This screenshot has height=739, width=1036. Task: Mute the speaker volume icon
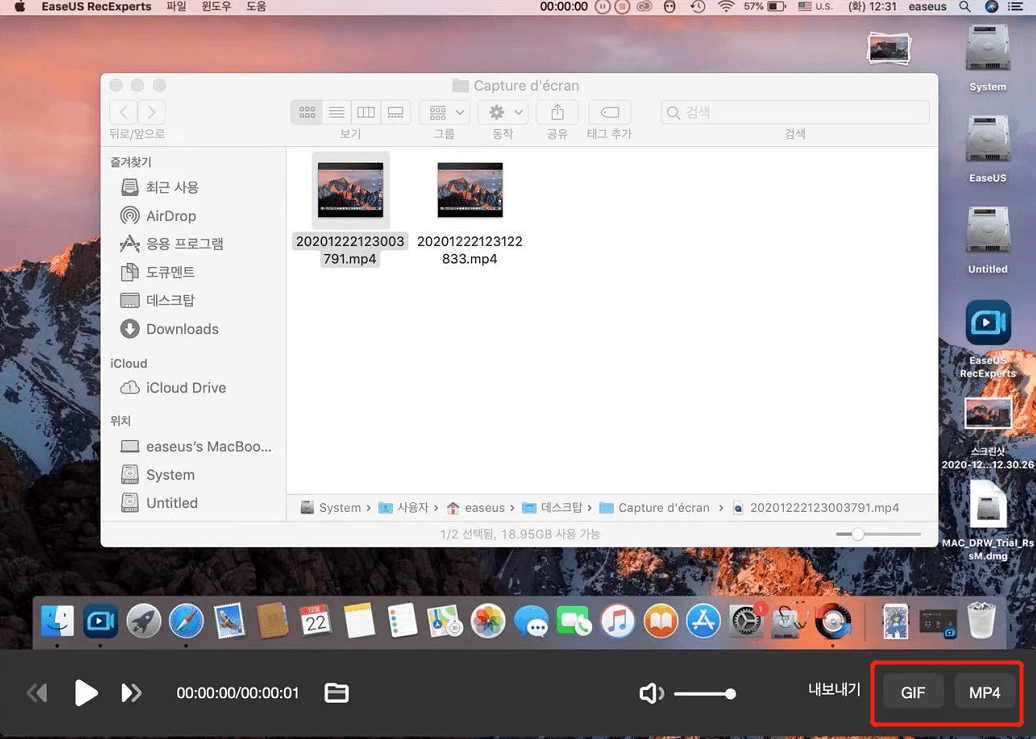pyautogui.click(x=651, y=693)
